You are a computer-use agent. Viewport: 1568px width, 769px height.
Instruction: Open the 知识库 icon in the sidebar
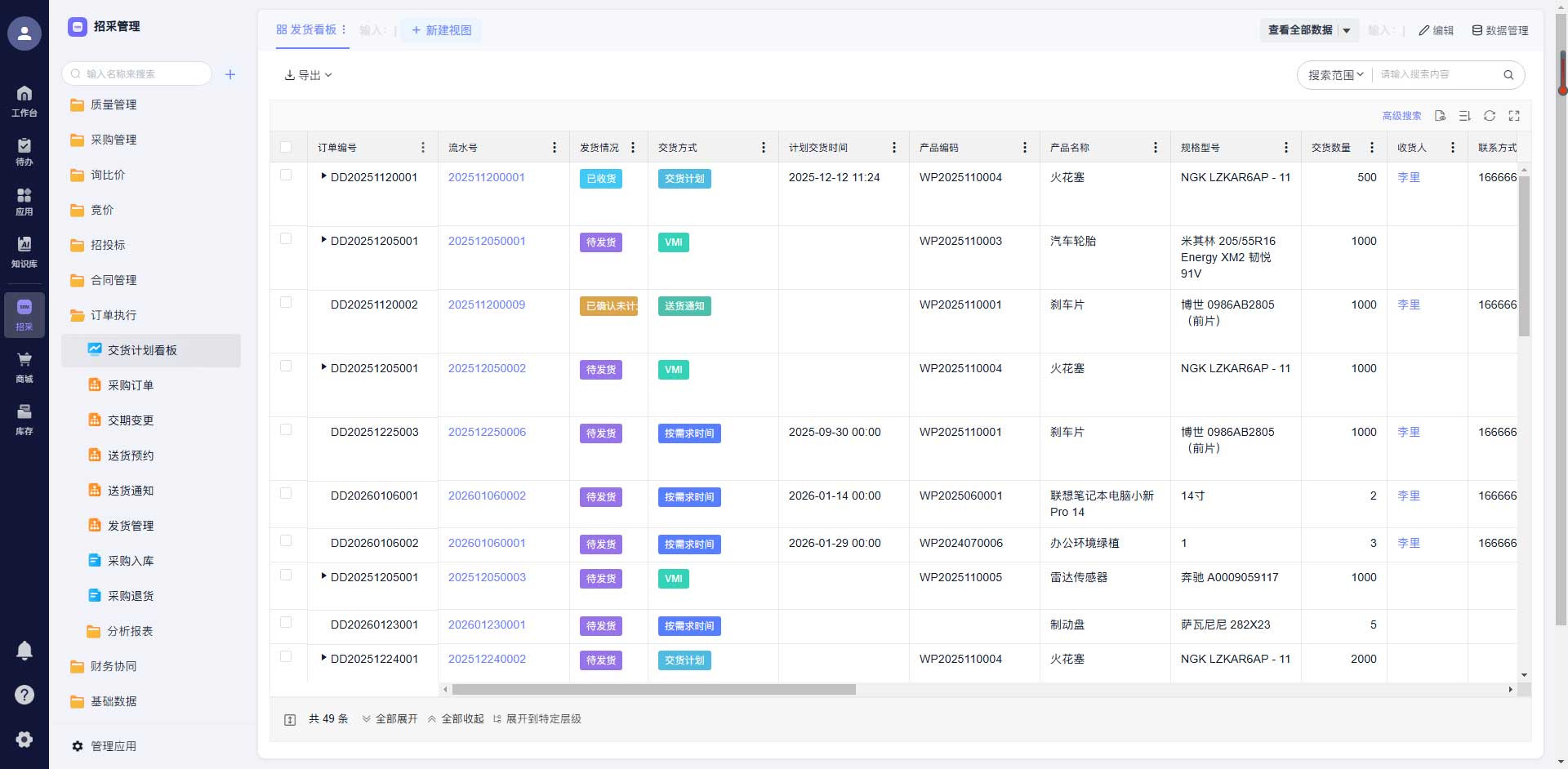coord(24,251)
